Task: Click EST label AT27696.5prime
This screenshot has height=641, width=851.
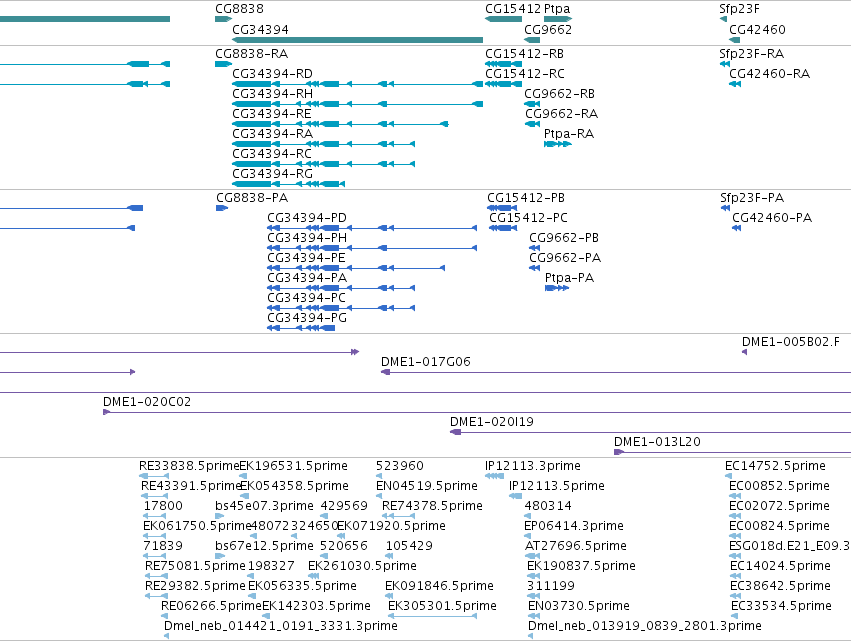Action: [x=575, y=545]
